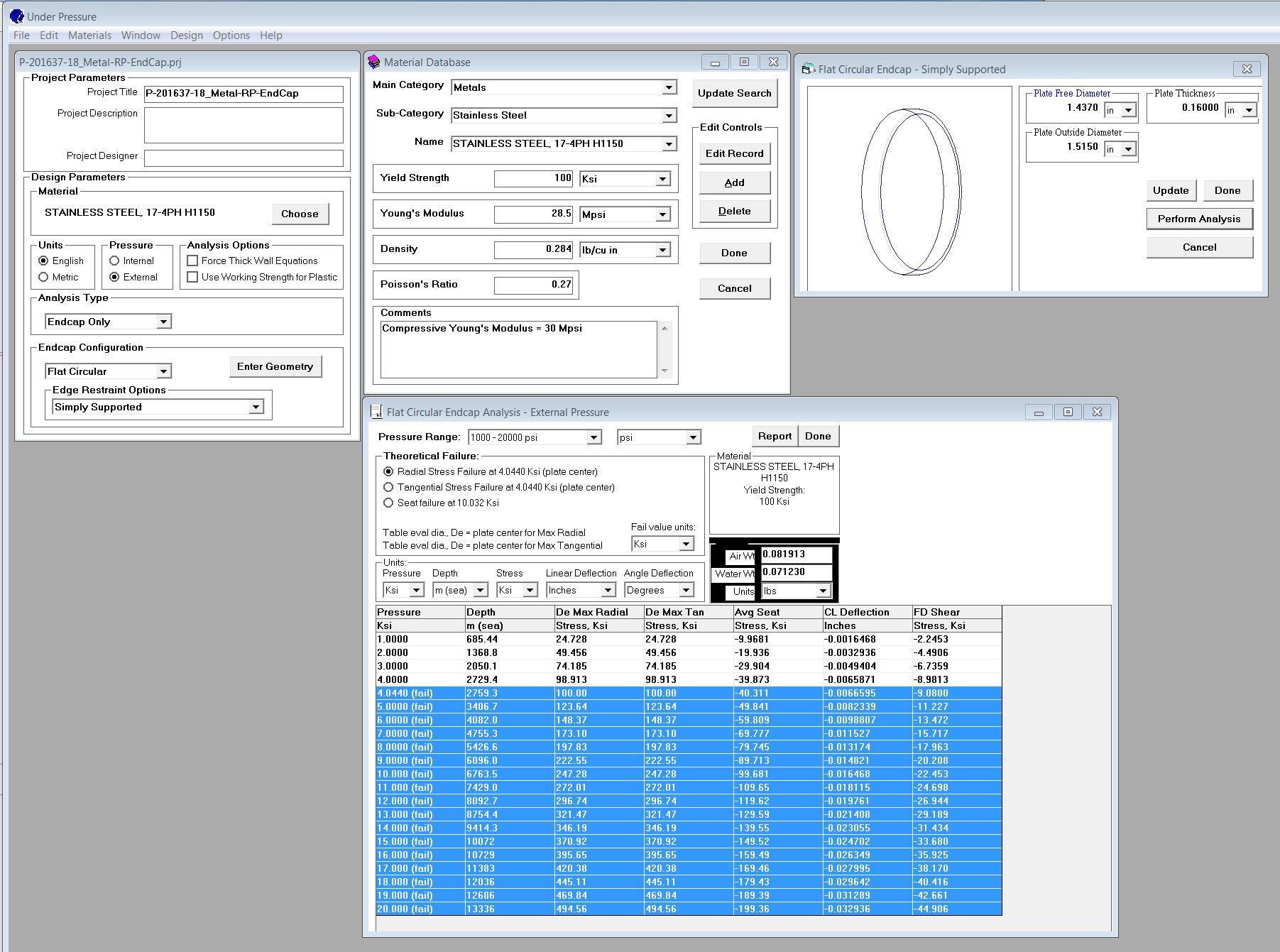This screenshot has height=952, width=1280.
Task: Open the Options menu
Action: [231, 35]
